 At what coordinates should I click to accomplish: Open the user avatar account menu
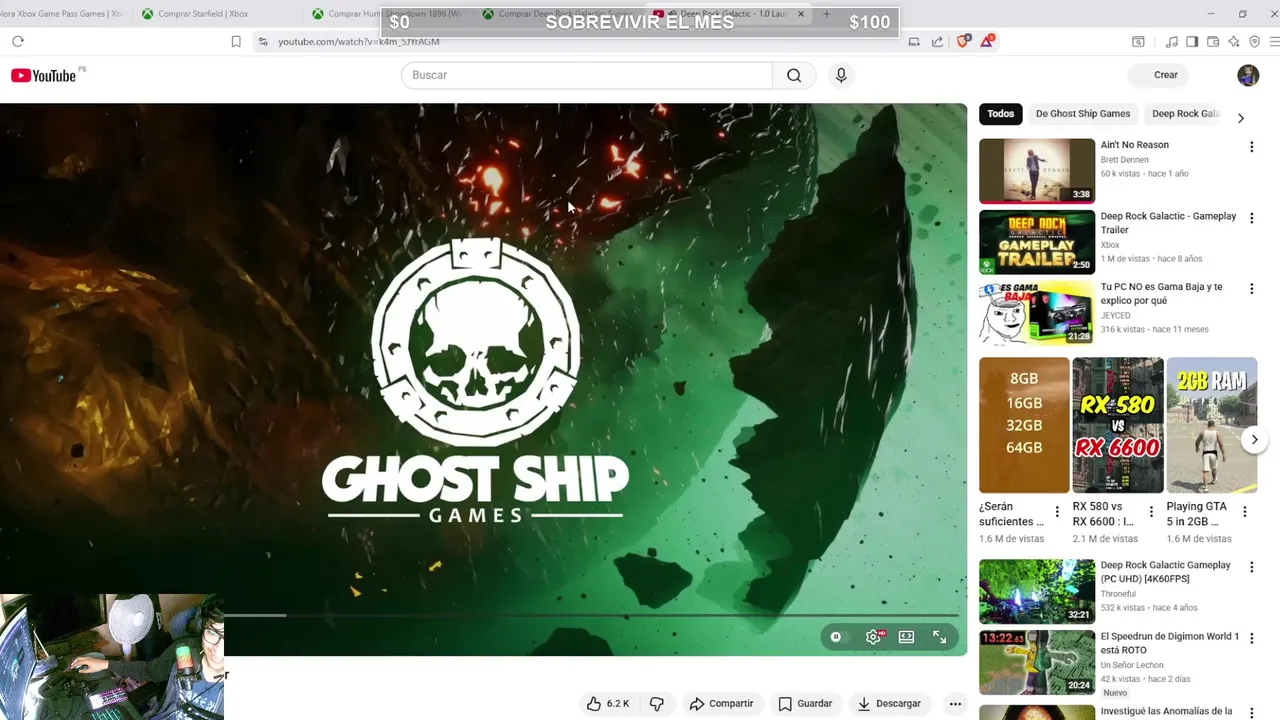pyautogui.click(x=1248, y=75)
